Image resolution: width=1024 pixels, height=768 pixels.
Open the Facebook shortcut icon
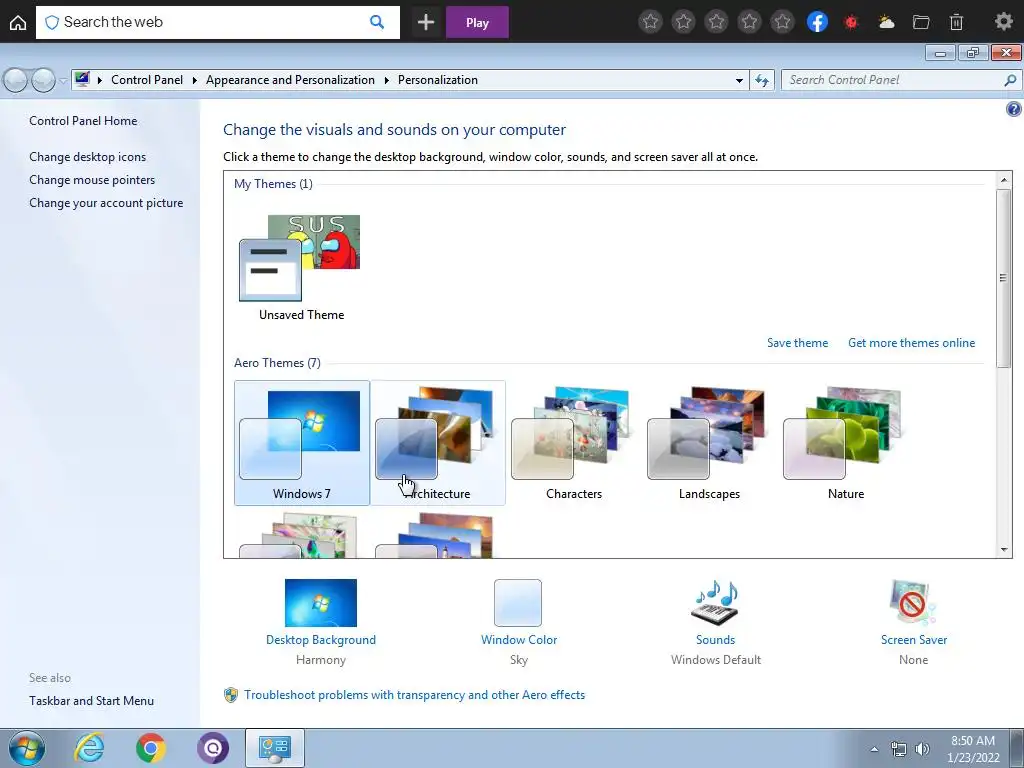[x=817, y=22]
